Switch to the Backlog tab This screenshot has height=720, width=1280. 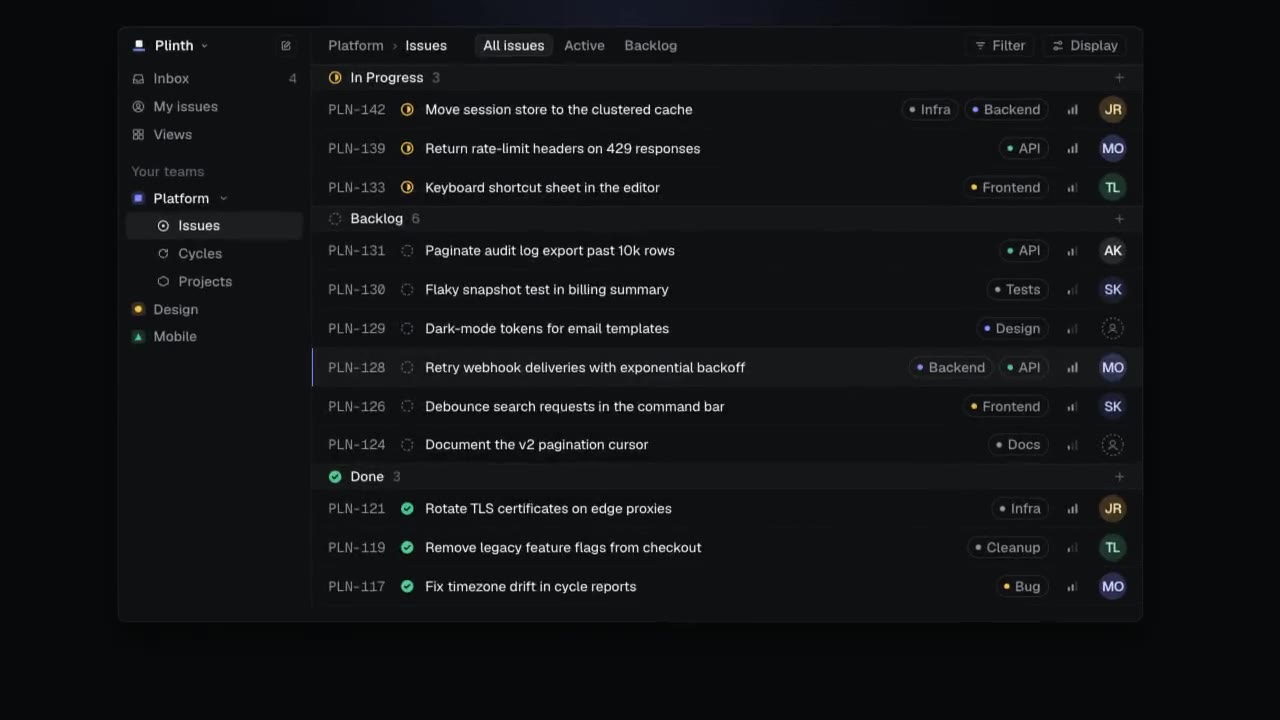(x=651, y=46)
